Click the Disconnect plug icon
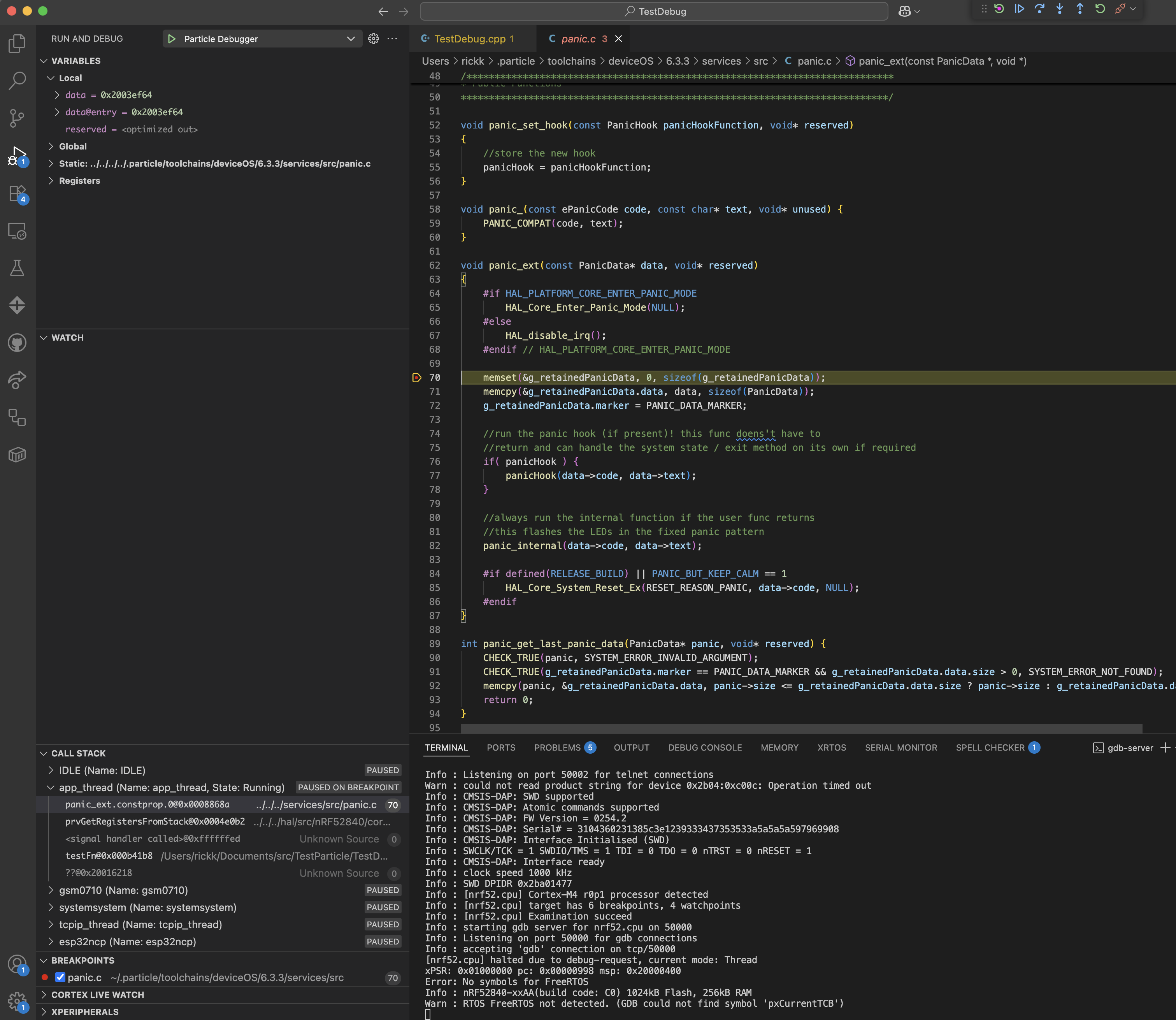The width and height of the screenshot is (1176, 1020). [x=1120, y=9]
